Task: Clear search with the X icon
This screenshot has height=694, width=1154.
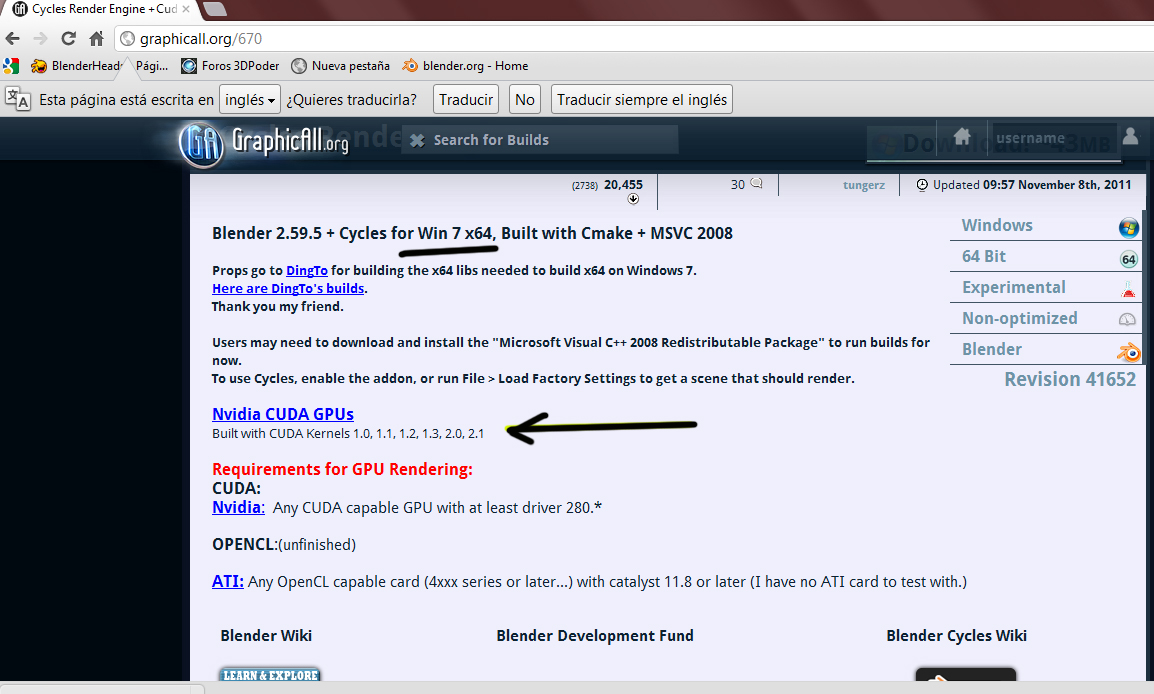Action: (417, 140)
